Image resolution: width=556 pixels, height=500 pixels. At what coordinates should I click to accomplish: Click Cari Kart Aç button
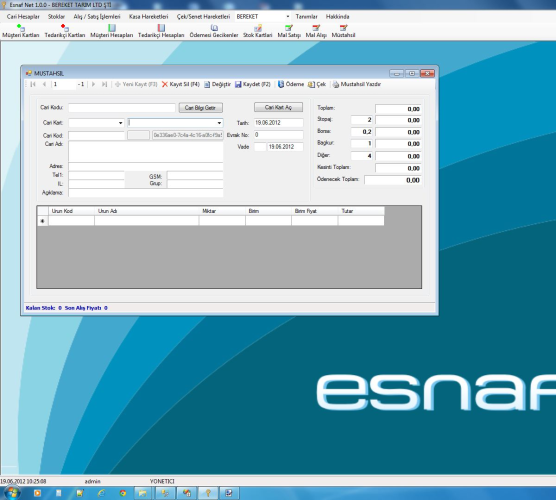point(278,107)
